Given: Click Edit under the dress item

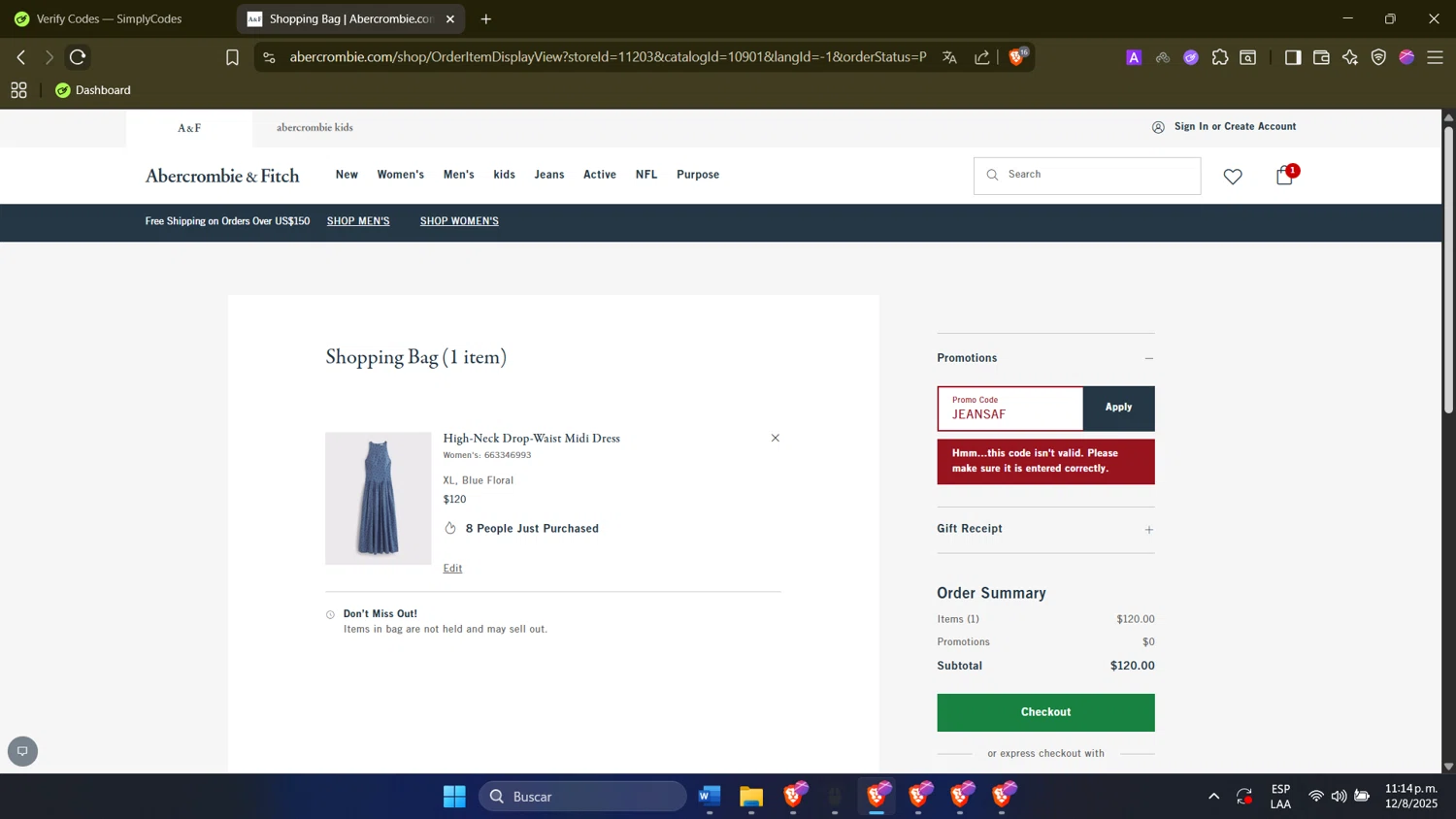Looking at the screenshot, I should pyautogui.click(x=452, y=569).
